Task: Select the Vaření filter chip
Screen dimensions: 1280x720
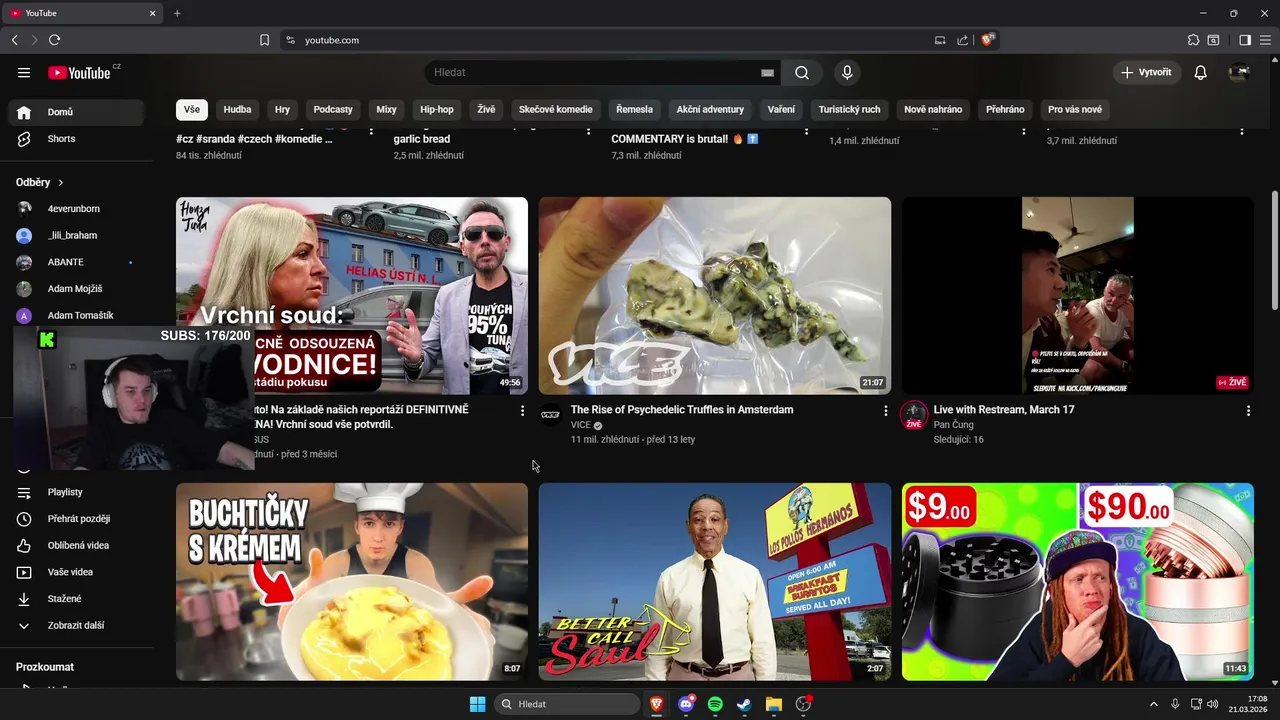Action: coord(781,110)
